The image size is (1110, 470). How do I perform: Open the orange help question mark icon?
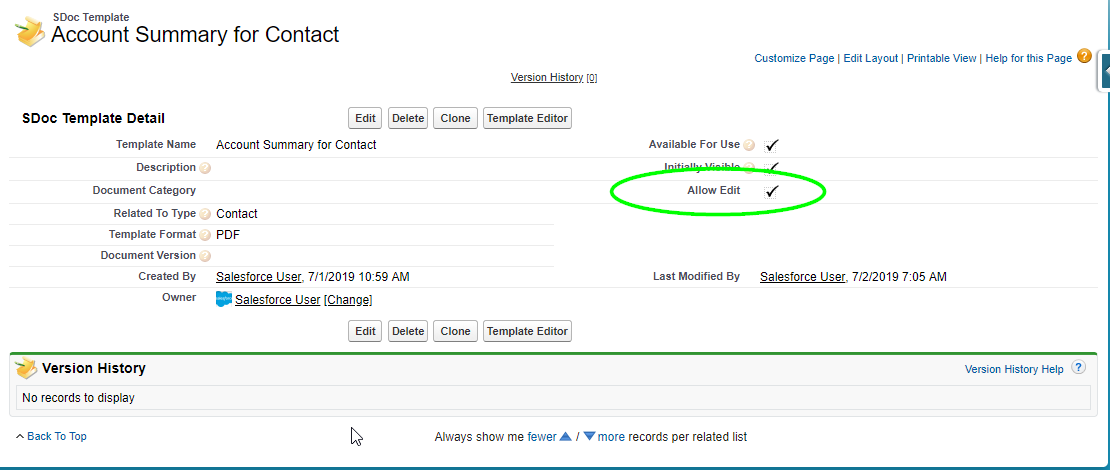tap(1084, 56)
